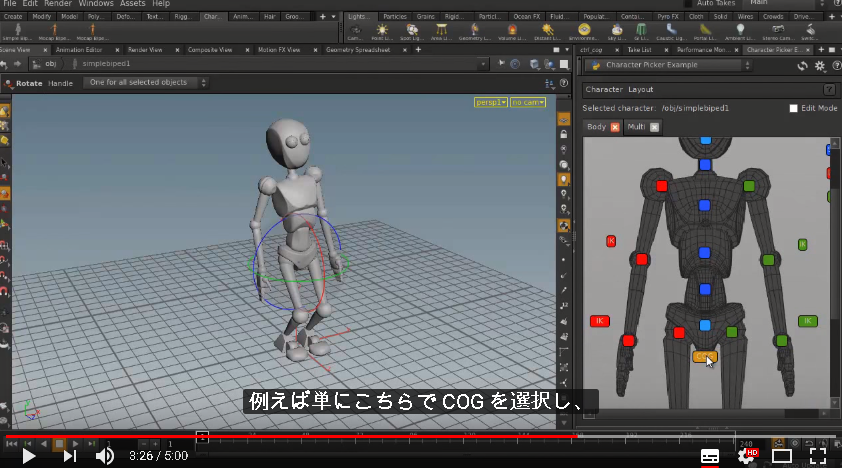The image size is (842, 468).
Task: Select the first Mocap Biped shelf tool
Action: coord(54,32)
